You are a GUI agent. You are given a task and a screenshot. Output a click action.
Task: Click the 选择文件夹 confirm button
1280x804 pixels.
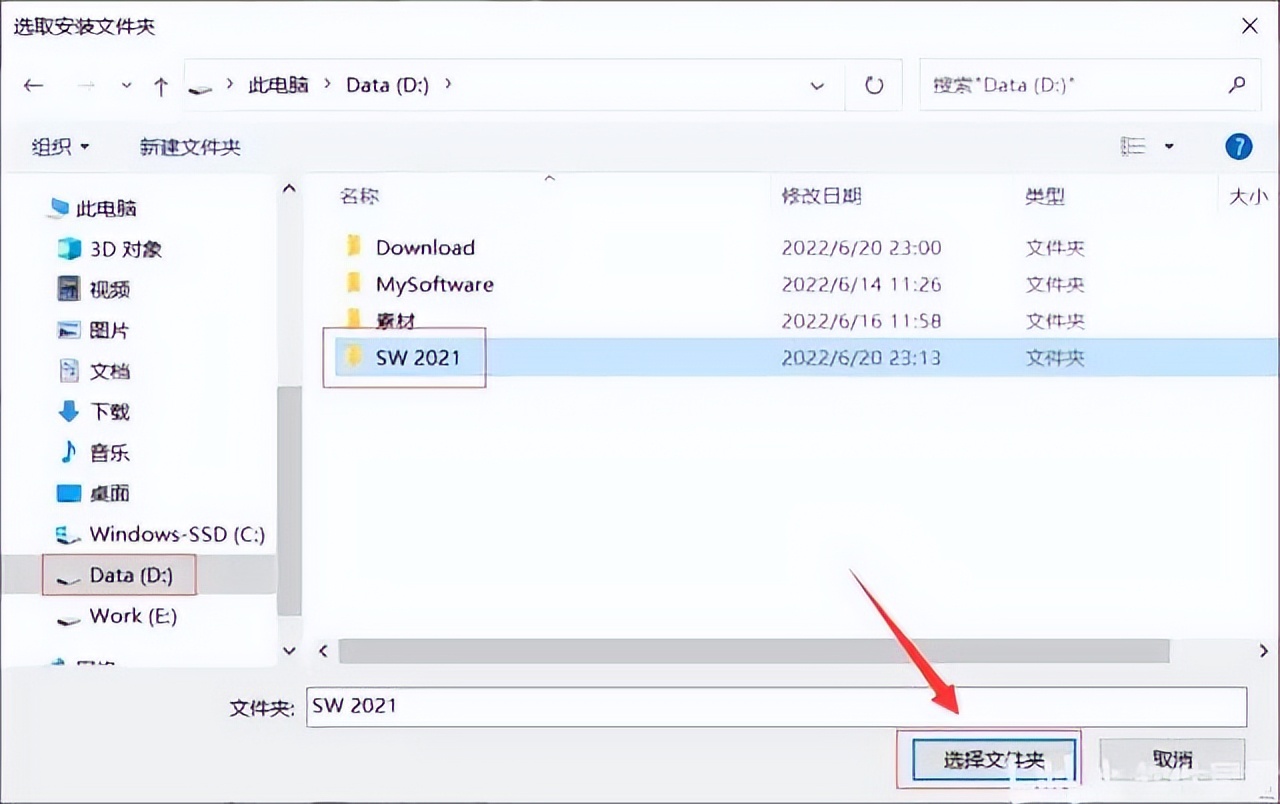(x=993, y=759)
